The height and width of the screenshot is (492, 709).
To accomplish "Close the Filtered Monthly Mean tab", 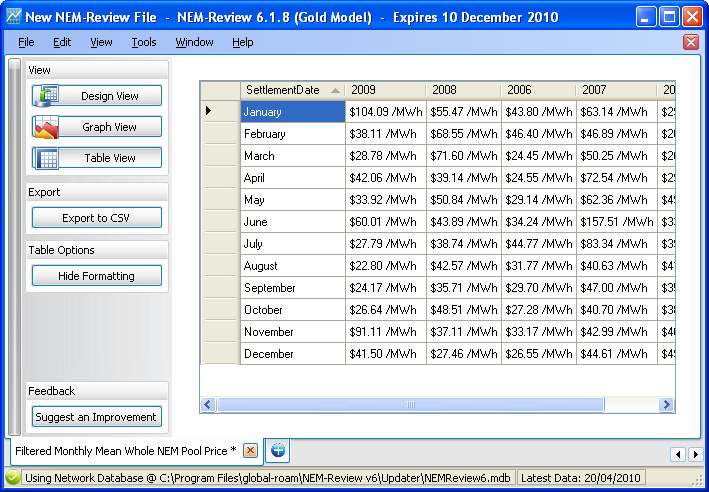I will (250, 450).
